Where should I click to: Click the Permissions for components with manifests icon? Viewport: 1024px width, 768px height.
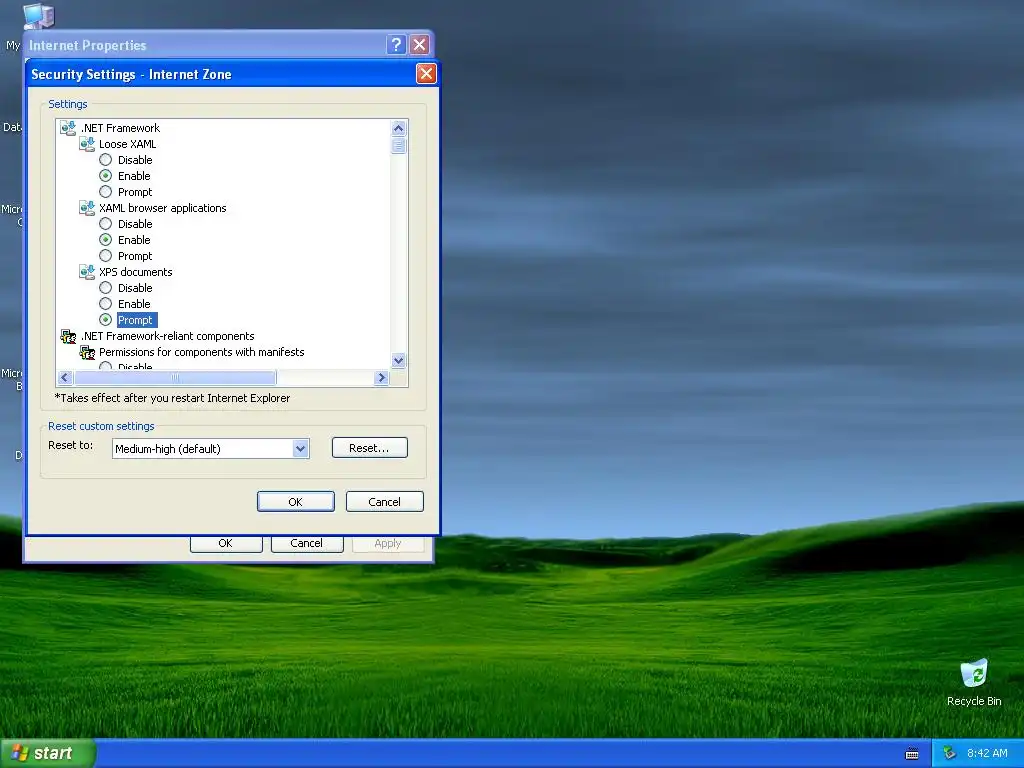point(87,352)
